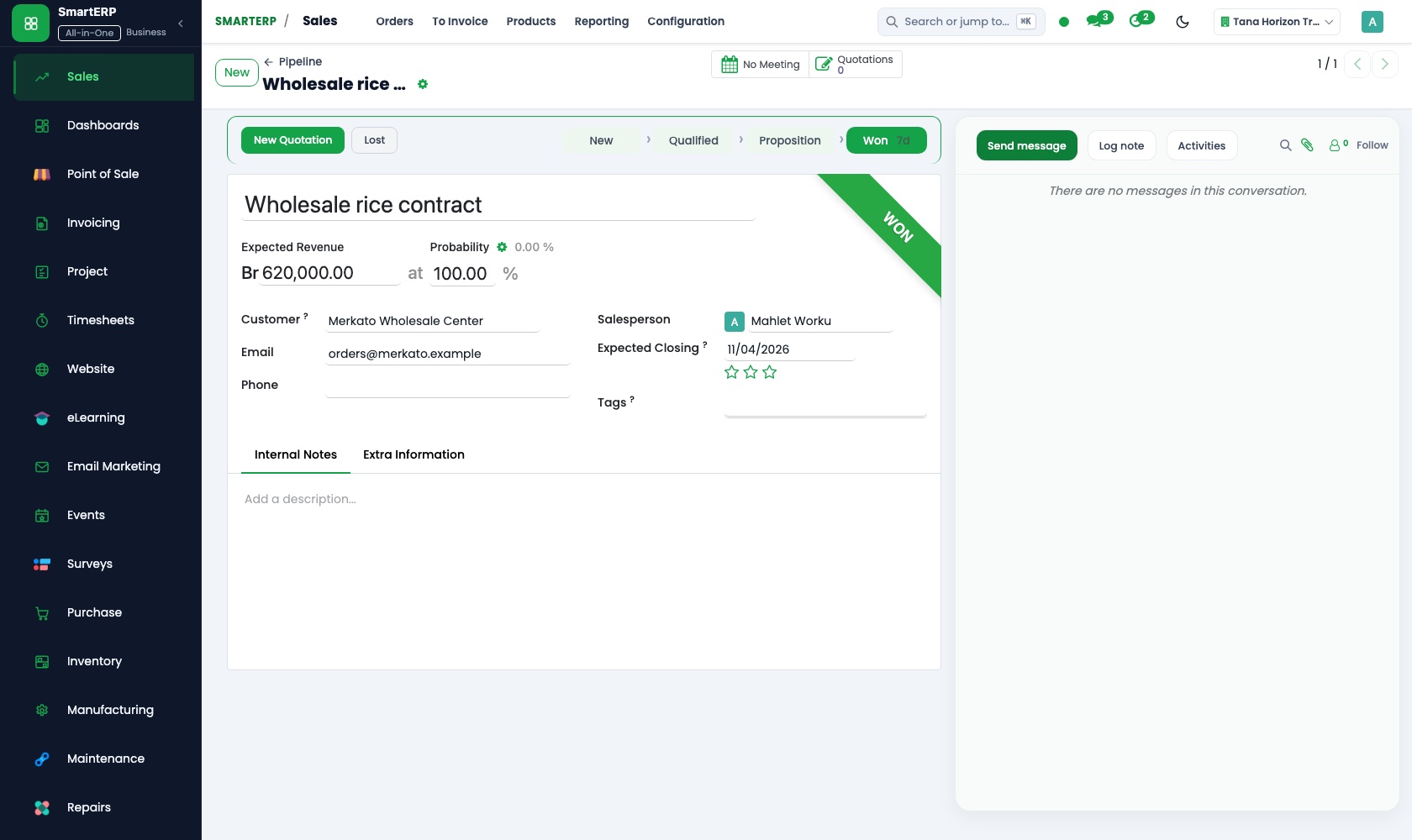The image size is (1412, 840).
Task: Click the Probability gear icon
Action: pos(502,247)
